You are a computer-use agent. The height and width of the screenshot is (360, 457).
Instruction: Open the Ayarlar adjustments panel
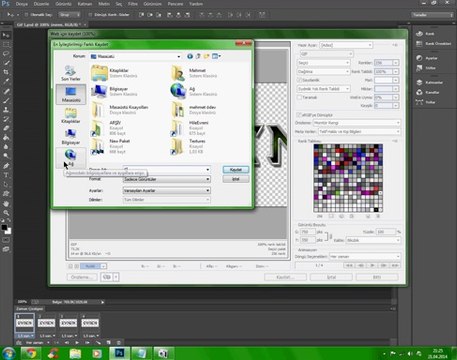pos(419,58)
